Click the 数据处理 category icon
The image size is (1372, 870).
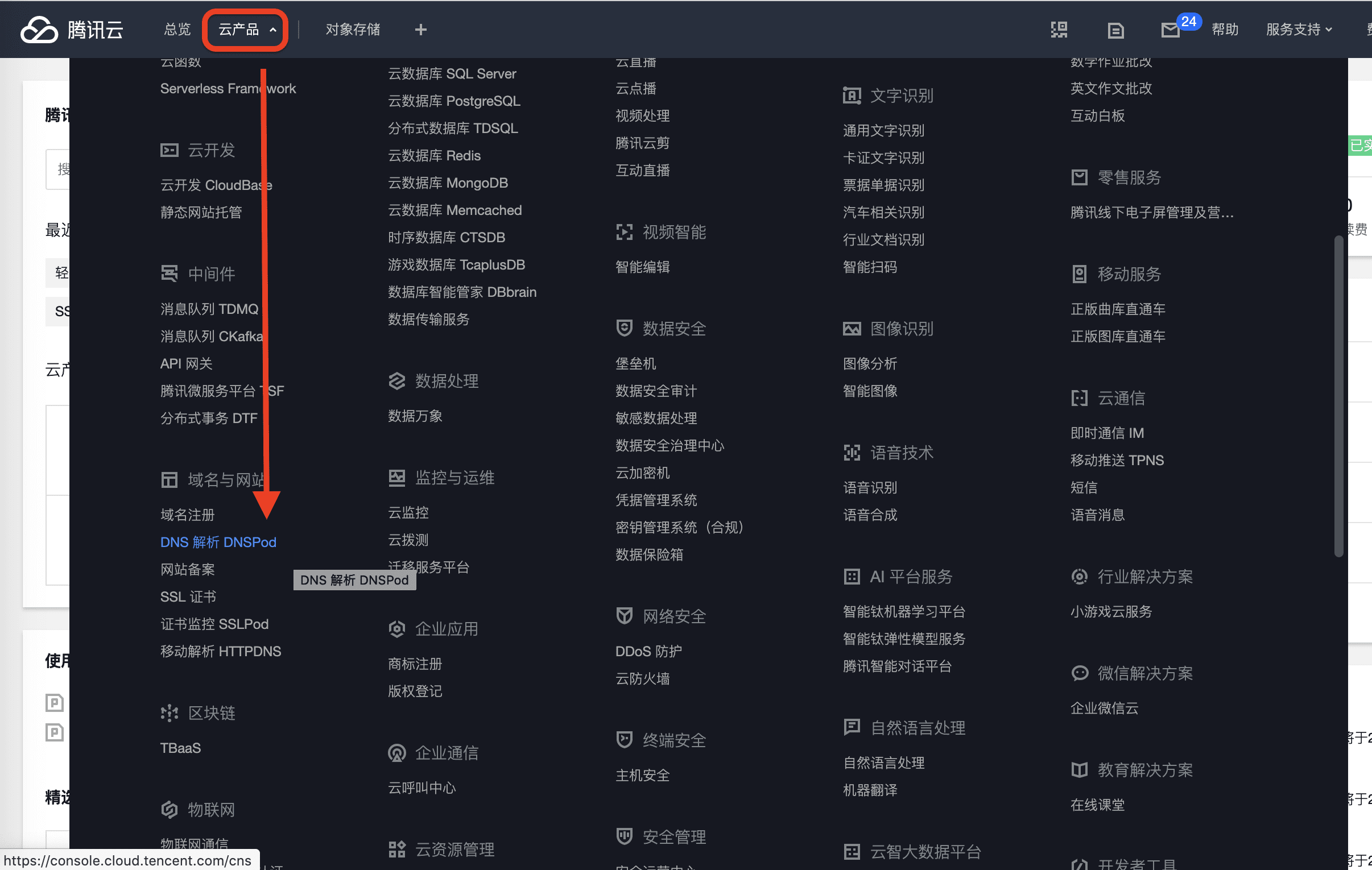pyautogui.click(x=396, y=381)
